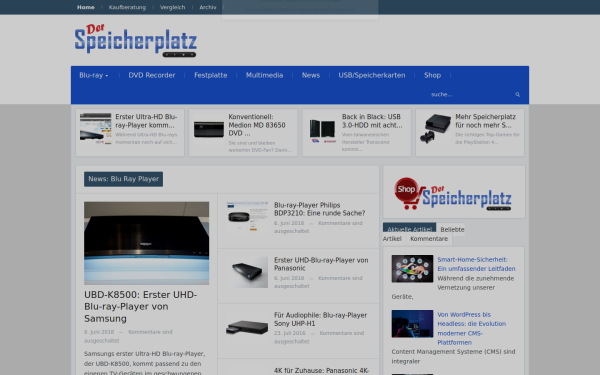Open Von WordPress bis Headless article link
The width and height of the screenshot is (600, 375).
click(x=471, y=328)
